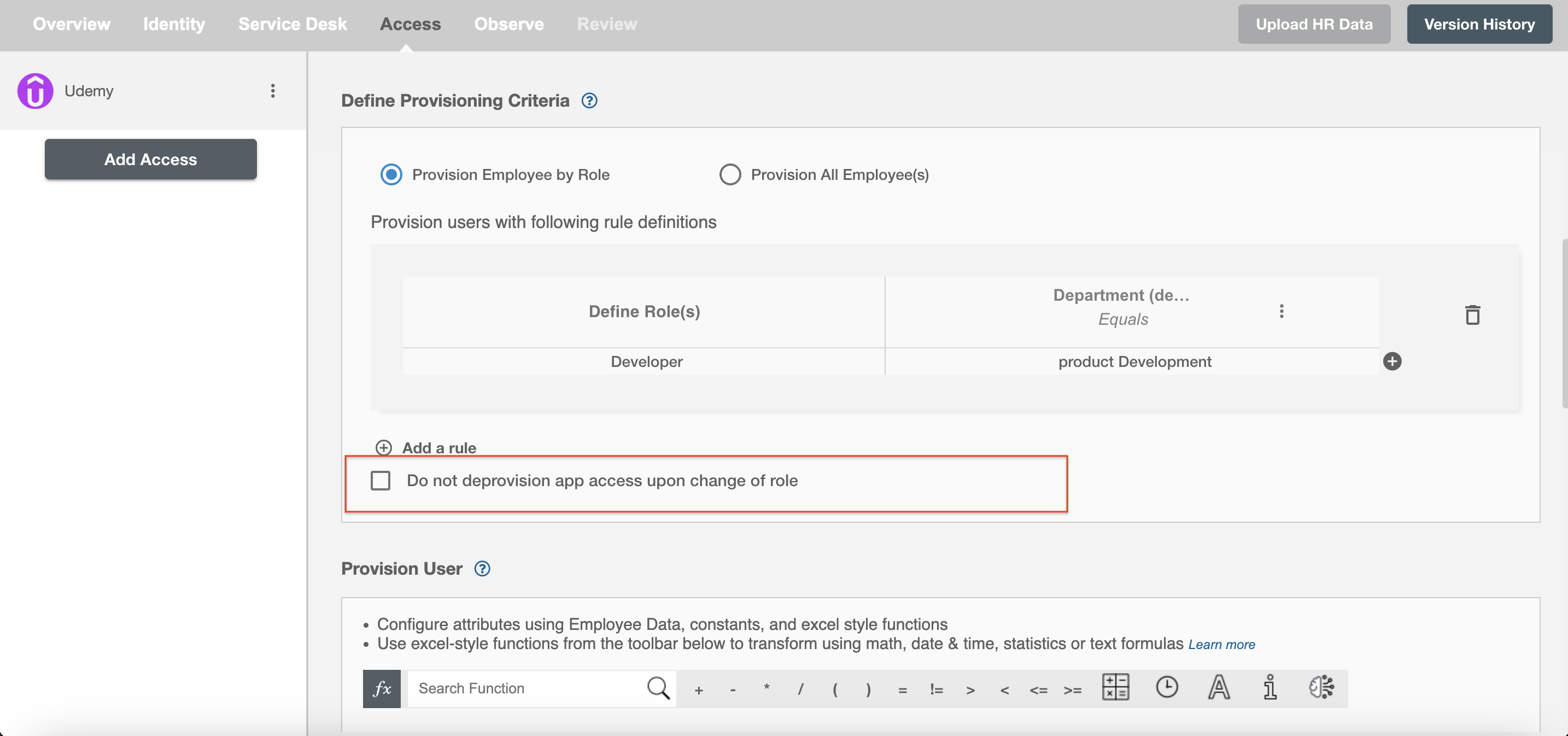Insert the opening parenthesis

click(x=835, y=690)
